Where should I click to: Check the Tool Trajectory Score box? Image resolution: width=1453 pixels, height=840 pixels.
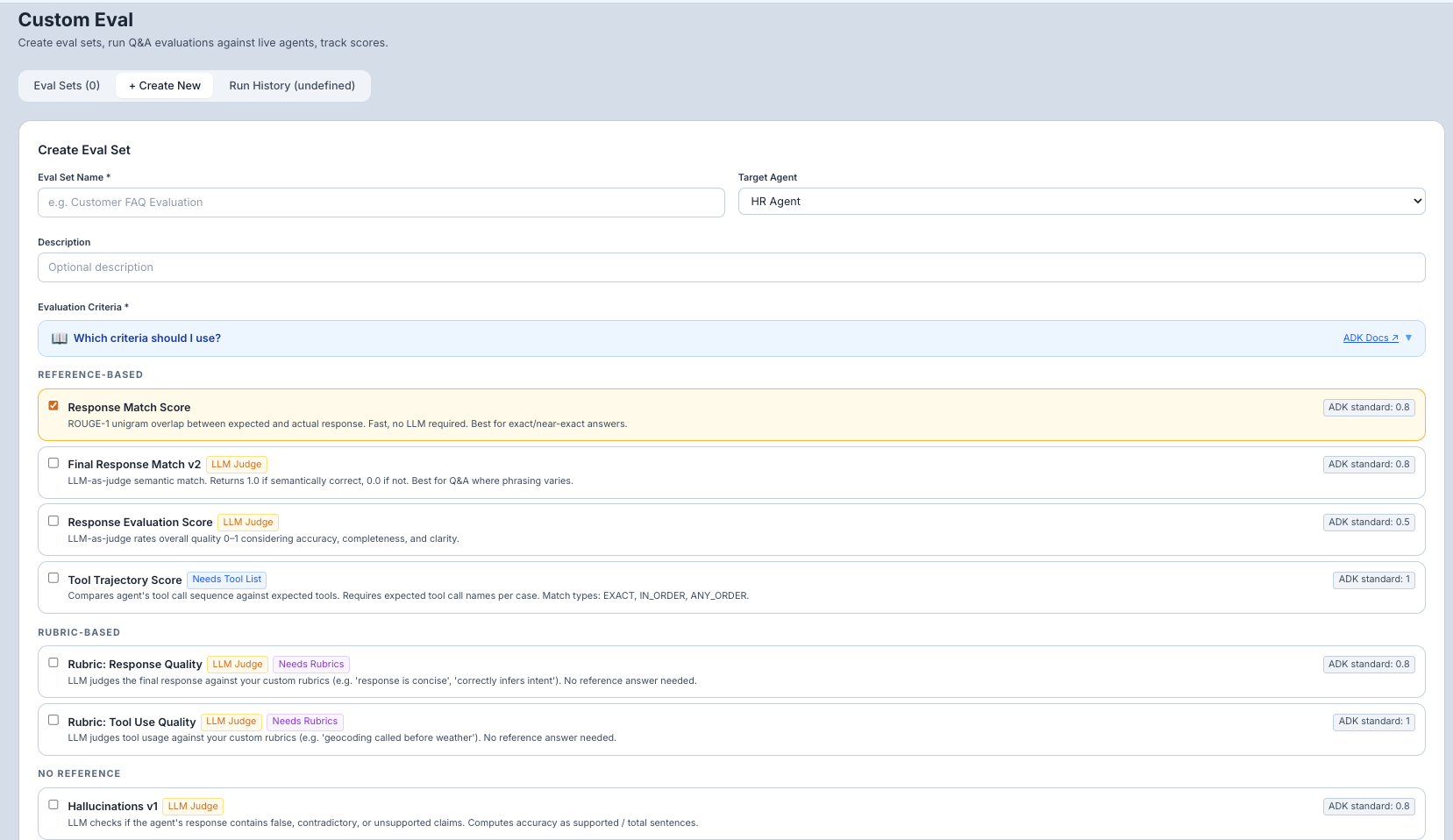click(53, 577)
